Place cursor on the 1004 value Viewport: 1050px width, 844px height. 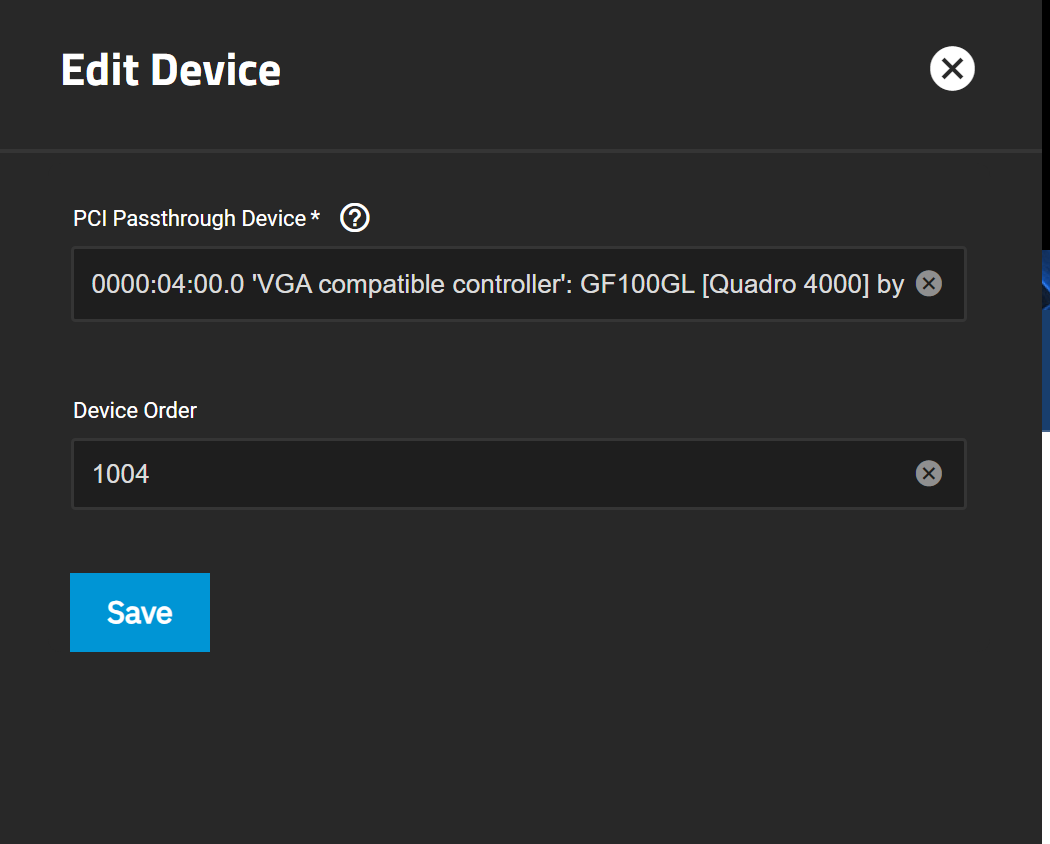pyautogui.click(x=121, y=474)
